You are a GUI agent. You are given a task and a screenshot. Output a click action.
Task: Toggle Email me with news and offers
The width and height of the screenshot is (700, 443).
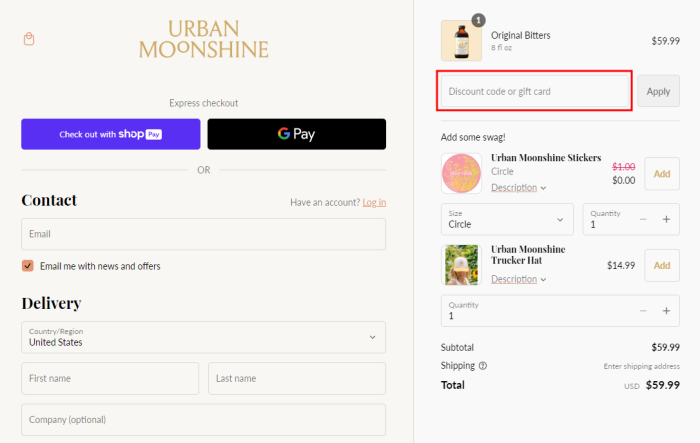pos(28,266)
